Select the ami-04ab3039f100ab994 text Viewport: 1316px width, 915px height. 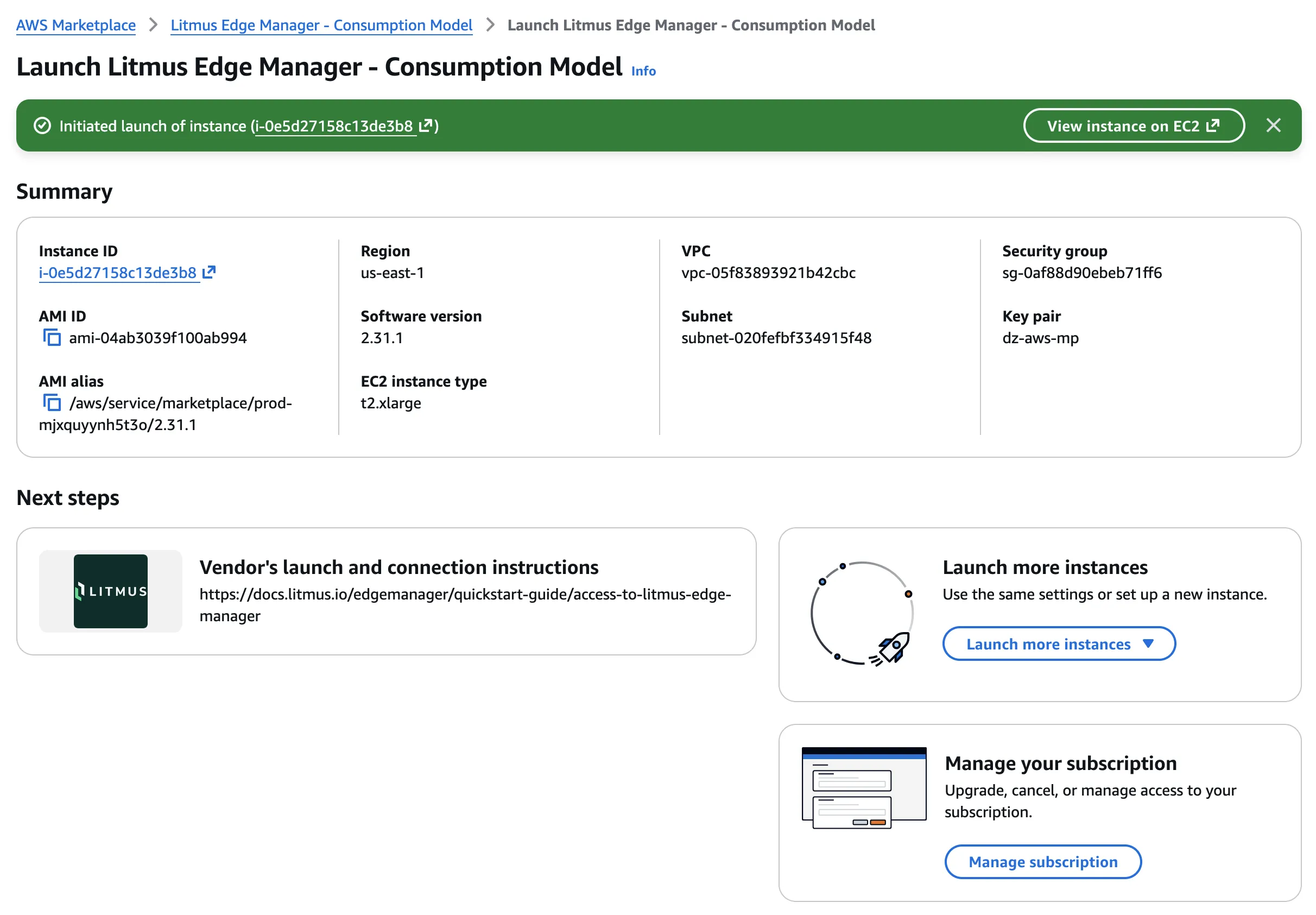(157, 338)
